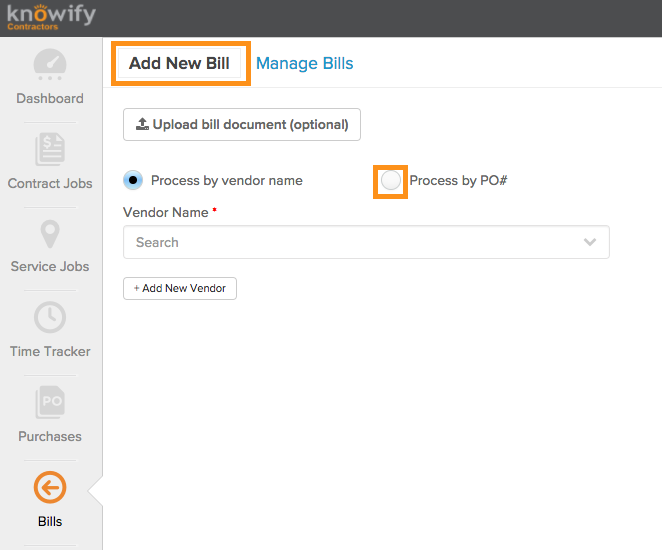The image size is (662, 550).
Task: Click the Purchases label in sidebar
Action: 50,436
